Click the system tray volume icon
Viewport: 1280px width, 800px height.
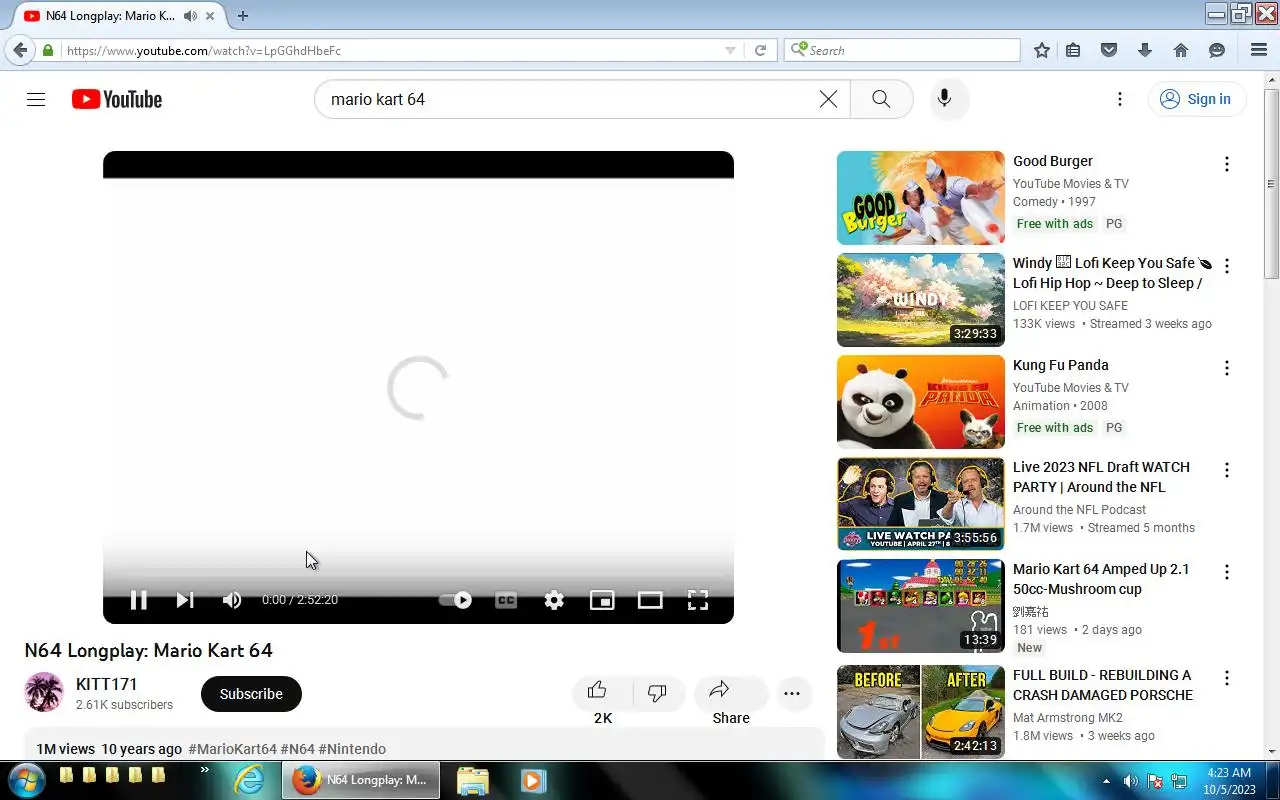pos(1130,781)
